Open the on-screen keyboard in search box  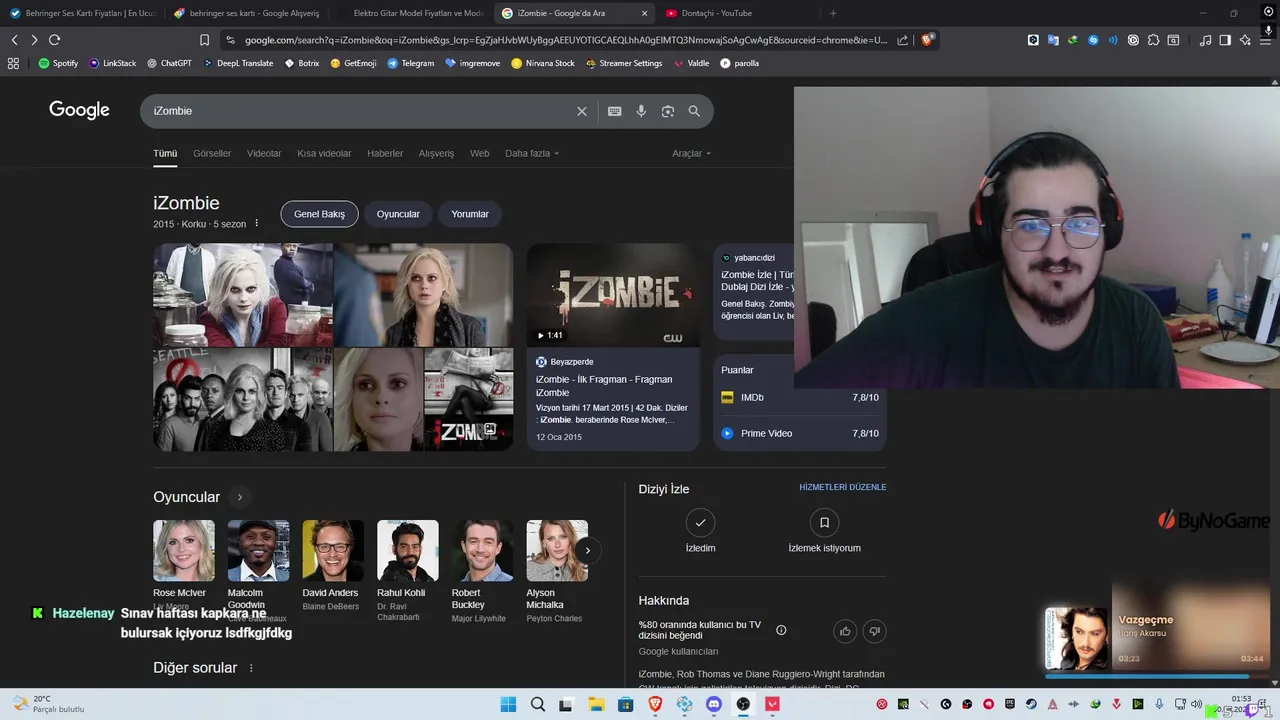[x=614, y=111]
